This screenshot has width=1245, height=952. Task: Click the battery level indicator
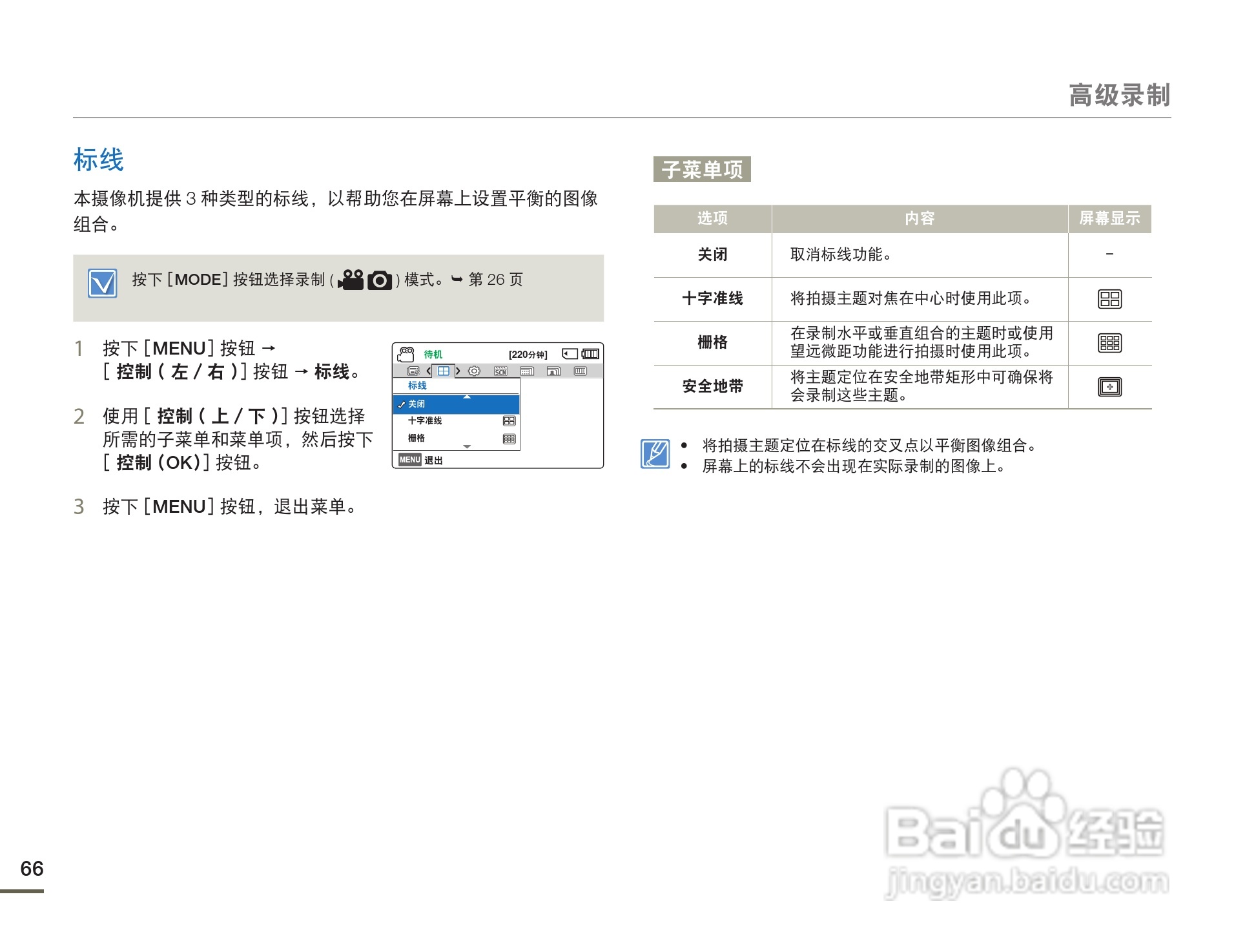(x=589, y=354)
